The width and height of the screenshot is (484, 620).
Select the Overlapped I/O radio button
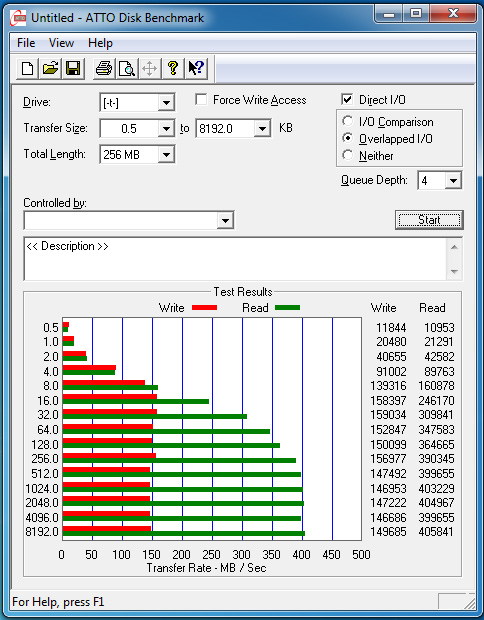click(x=348, y=138)
